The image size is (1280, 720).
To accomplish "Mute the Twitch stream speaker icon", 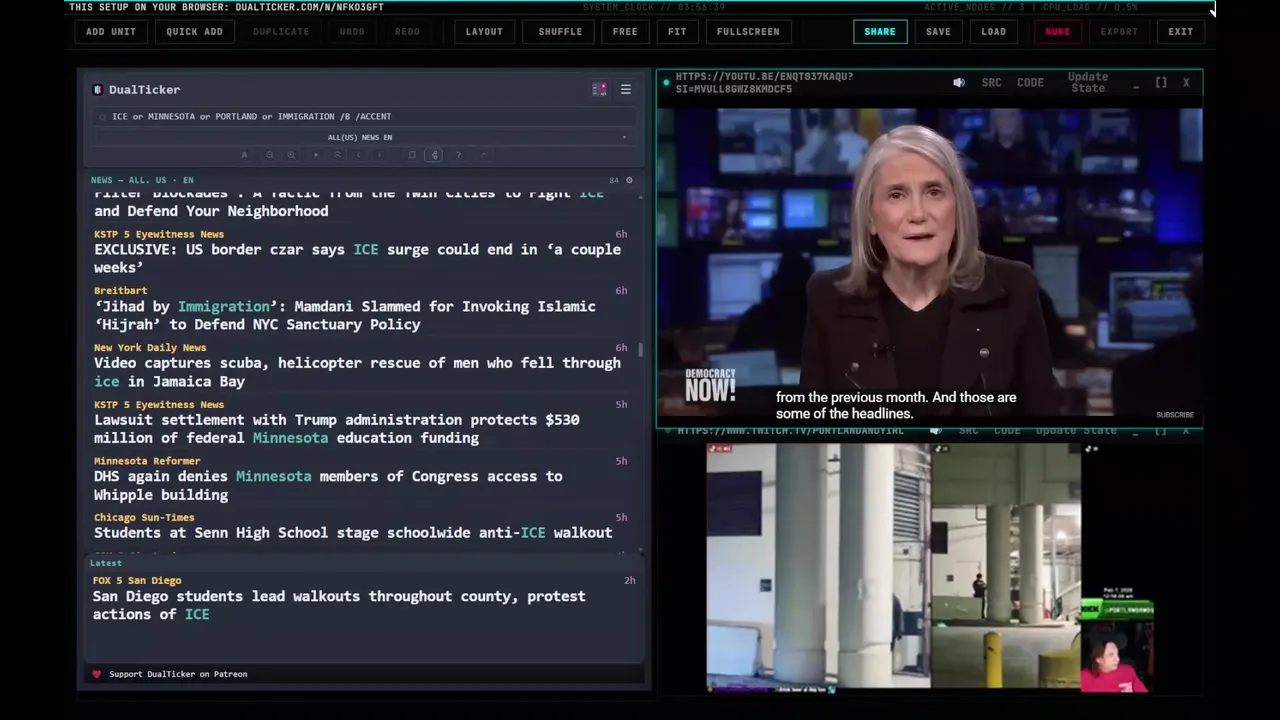I will click(x=936, y=431).
